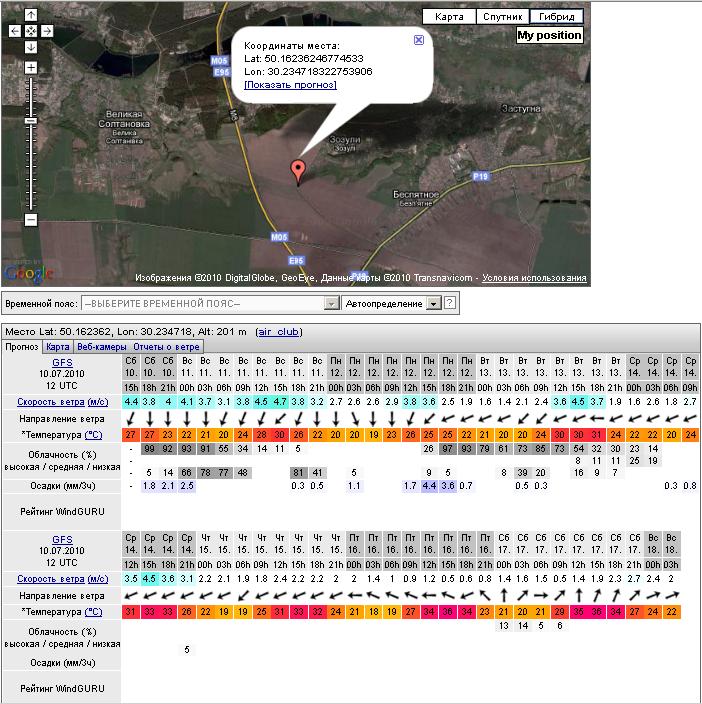The width and height of the screenshot is (702, 704).
Task: Click the center recenter map icon
Action: tap(31, 31)
